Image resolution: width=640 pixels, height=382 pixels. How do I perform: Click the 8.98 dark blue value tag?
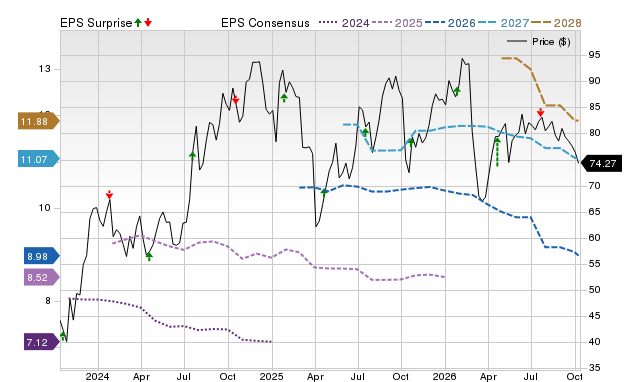tap(42, 256)
